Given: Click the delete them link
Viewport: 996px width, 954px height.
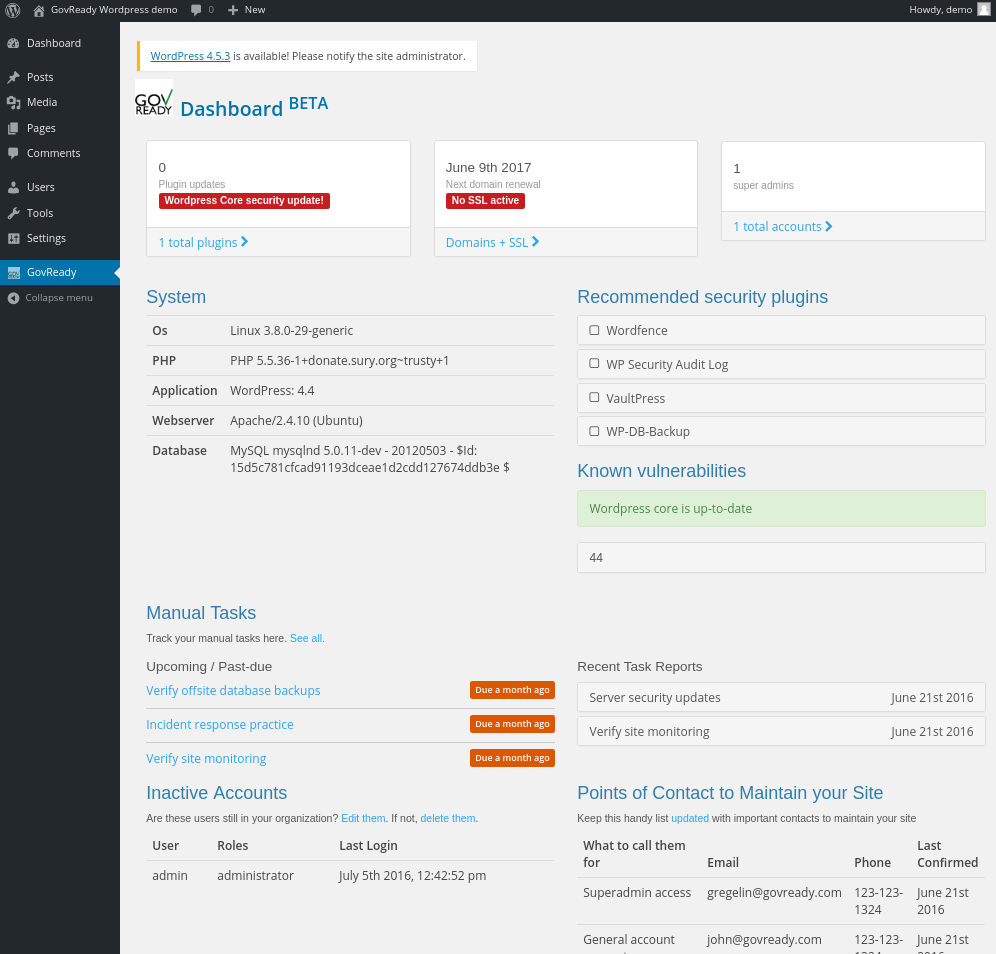Looking at the screenshot, I should (x=448, y=818).
